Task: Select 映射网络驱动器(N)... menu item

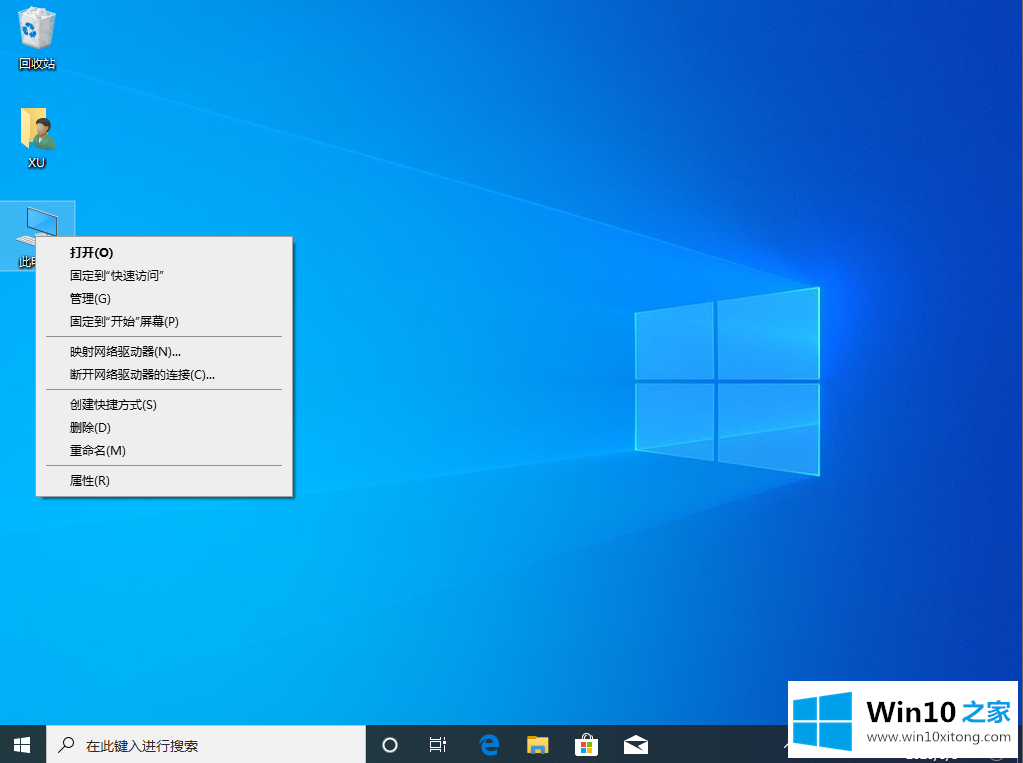Action: pos(125,352)
